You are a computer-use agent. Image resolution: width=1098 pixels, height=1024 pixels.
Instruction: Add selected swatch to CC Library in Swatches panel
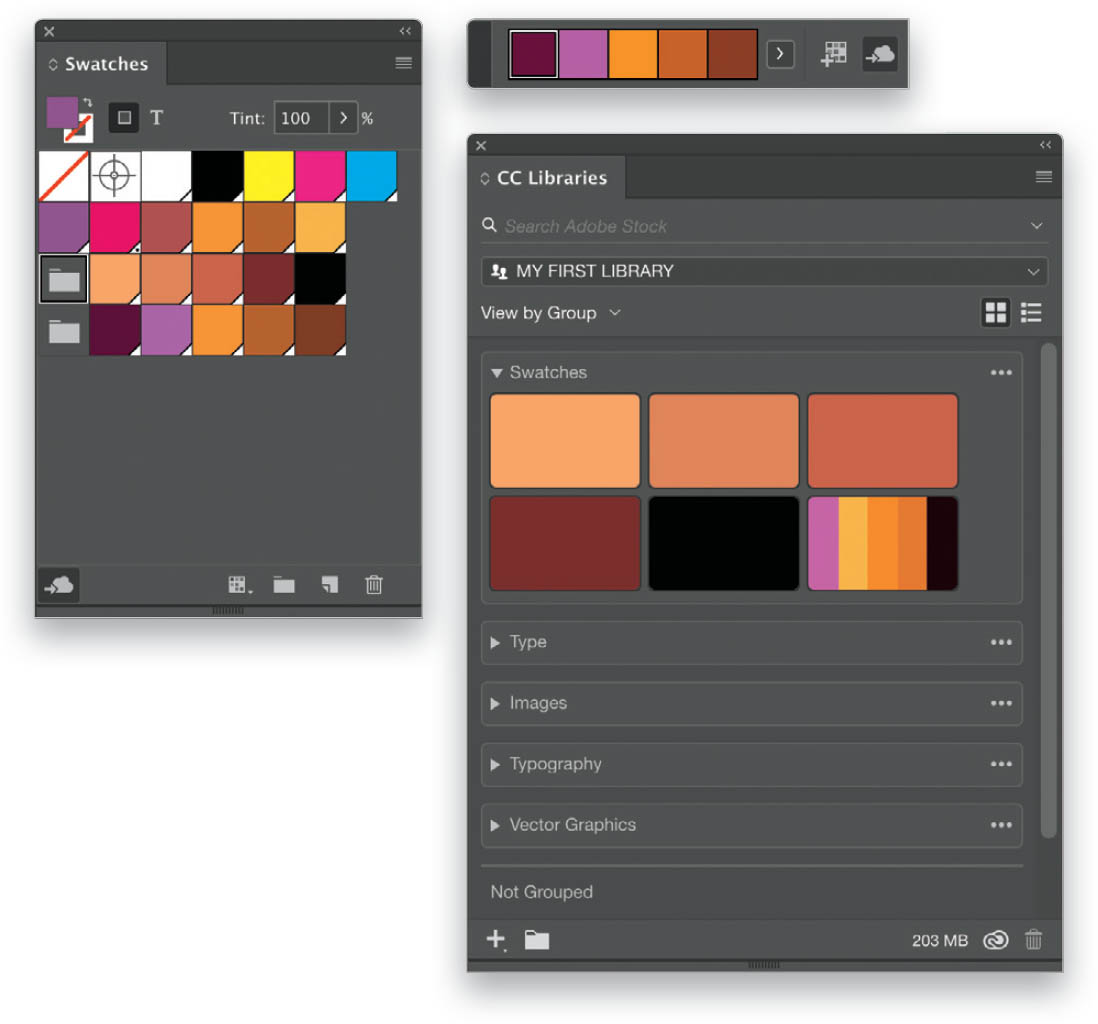(59, 585)
